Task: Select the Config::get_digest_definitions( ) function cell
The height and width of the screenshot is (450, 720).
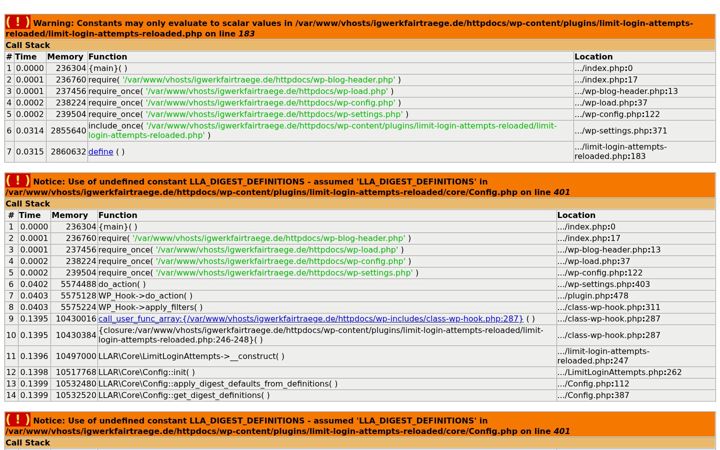Action: (x=326, y=395)
